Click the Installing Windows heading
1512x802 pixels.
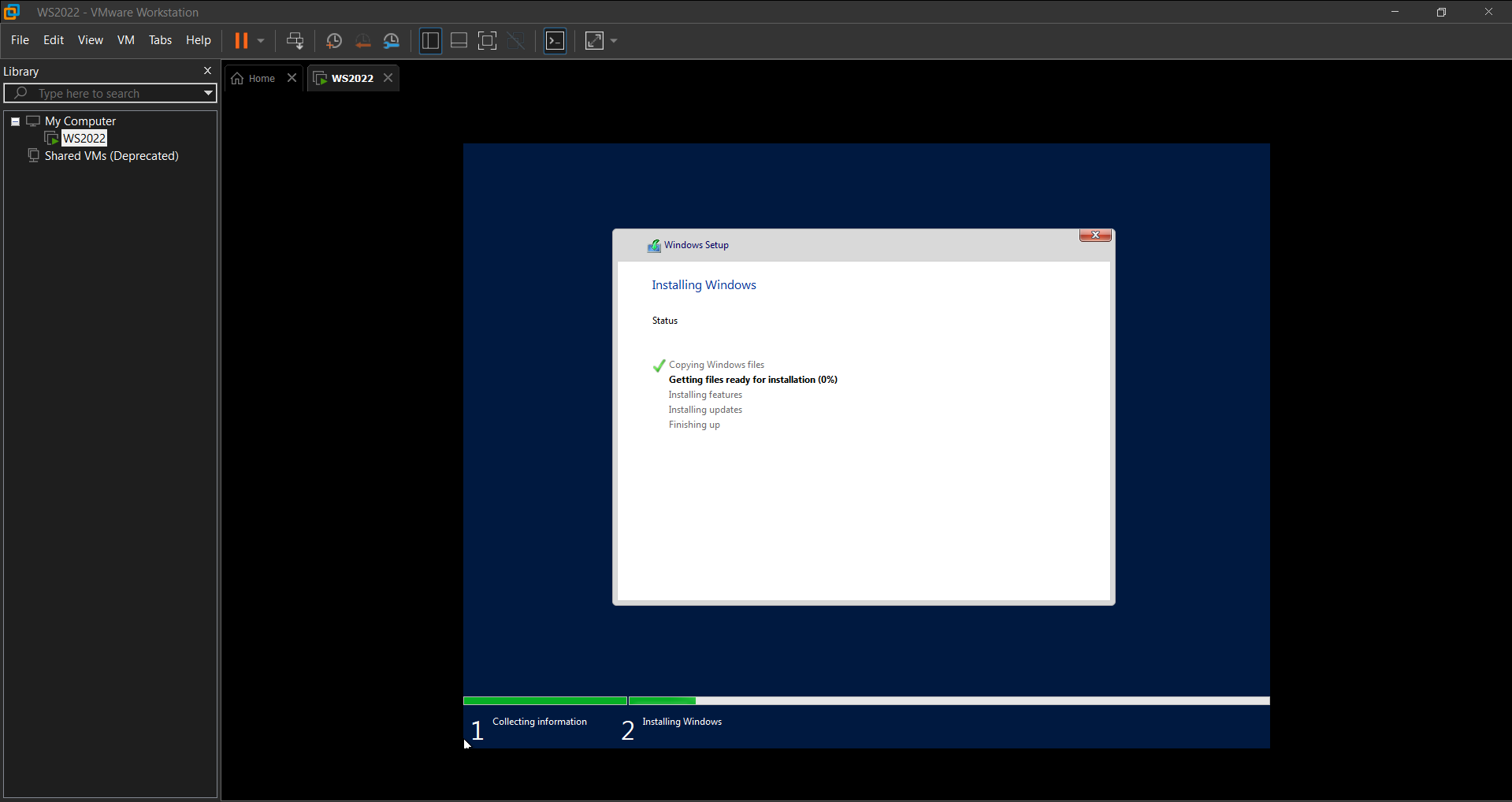pos(704,285)
